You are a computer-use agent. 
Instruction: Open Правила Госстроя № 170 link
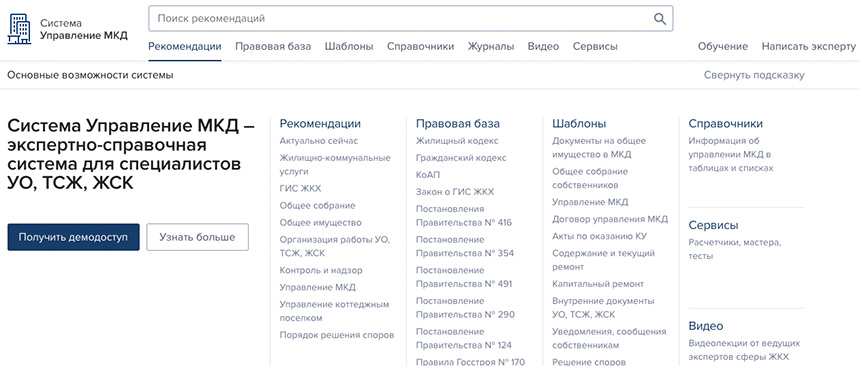[x=471, y=362]
